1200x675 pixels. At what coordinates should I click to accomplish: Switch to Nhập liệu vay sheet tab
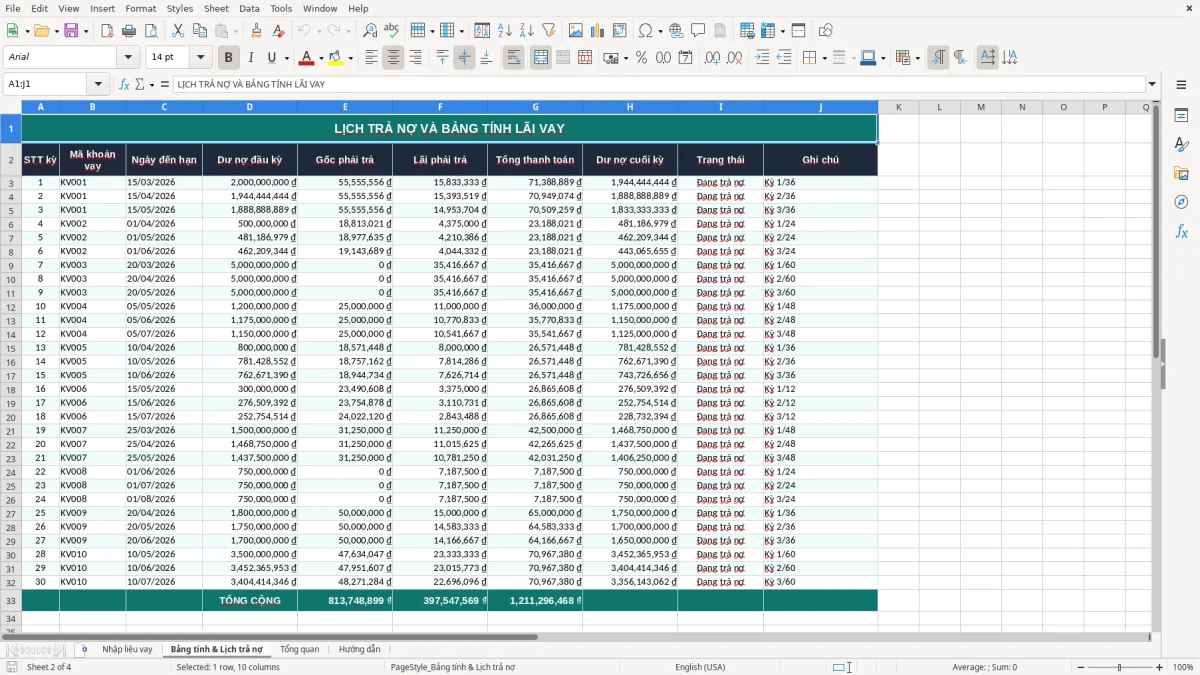point(127,649)
